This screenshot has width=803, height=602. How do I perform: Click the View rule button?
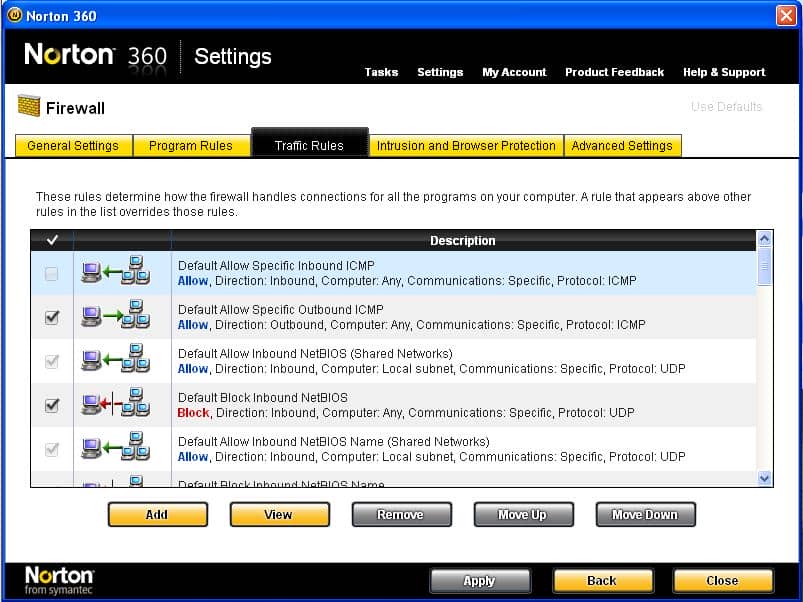[280, 514]
